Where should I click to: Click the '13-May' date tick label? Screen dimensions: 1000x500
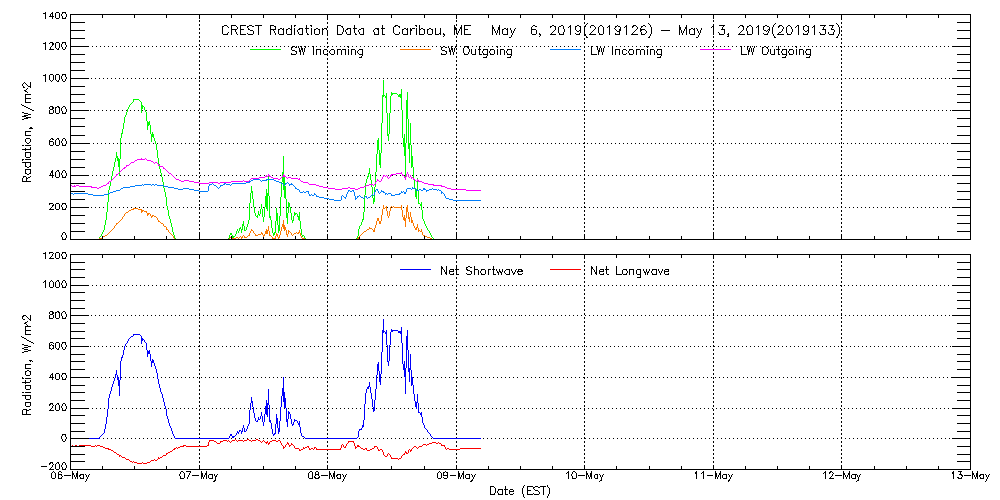968,476
